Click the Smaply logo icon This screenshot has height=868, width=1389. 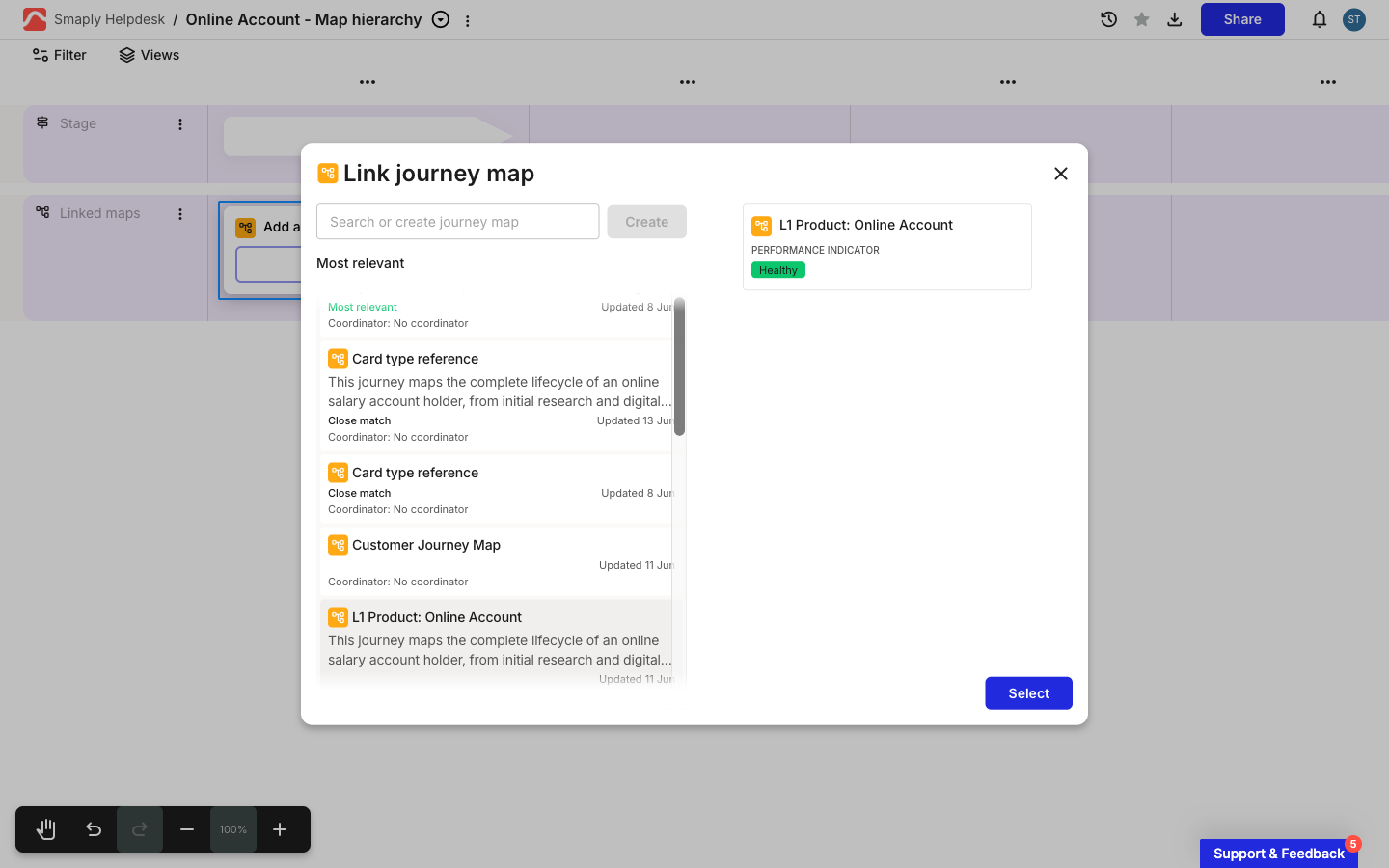tap(35, 19)
